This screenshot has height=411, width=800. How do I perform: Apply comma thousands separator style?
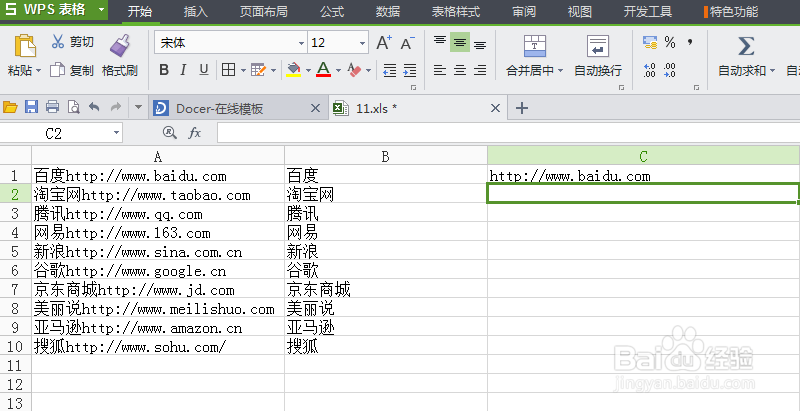[x=690, y=42]
